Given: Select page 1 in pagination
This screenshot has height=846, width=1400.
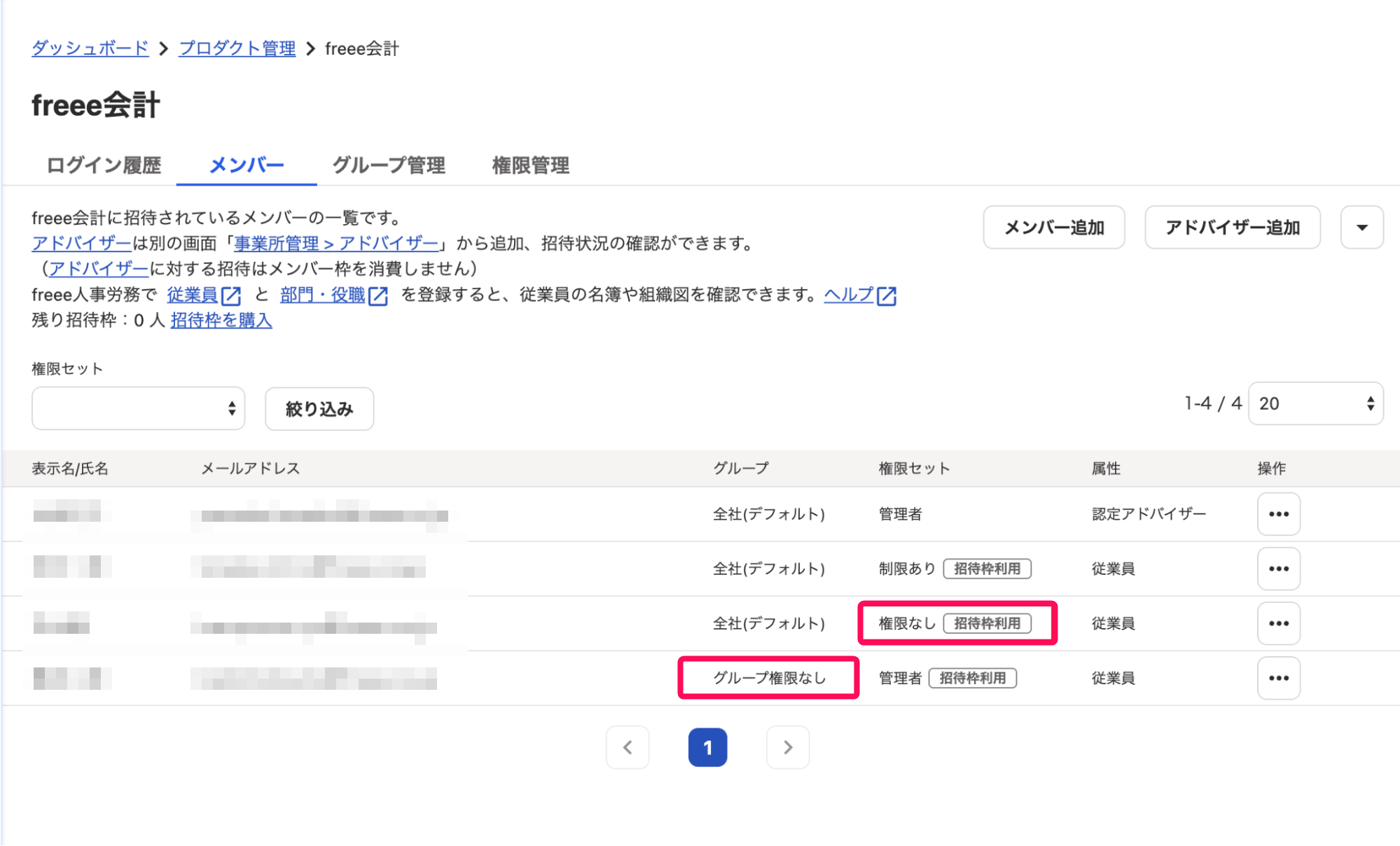Looking at the screenshot, I should coord(708,747).
